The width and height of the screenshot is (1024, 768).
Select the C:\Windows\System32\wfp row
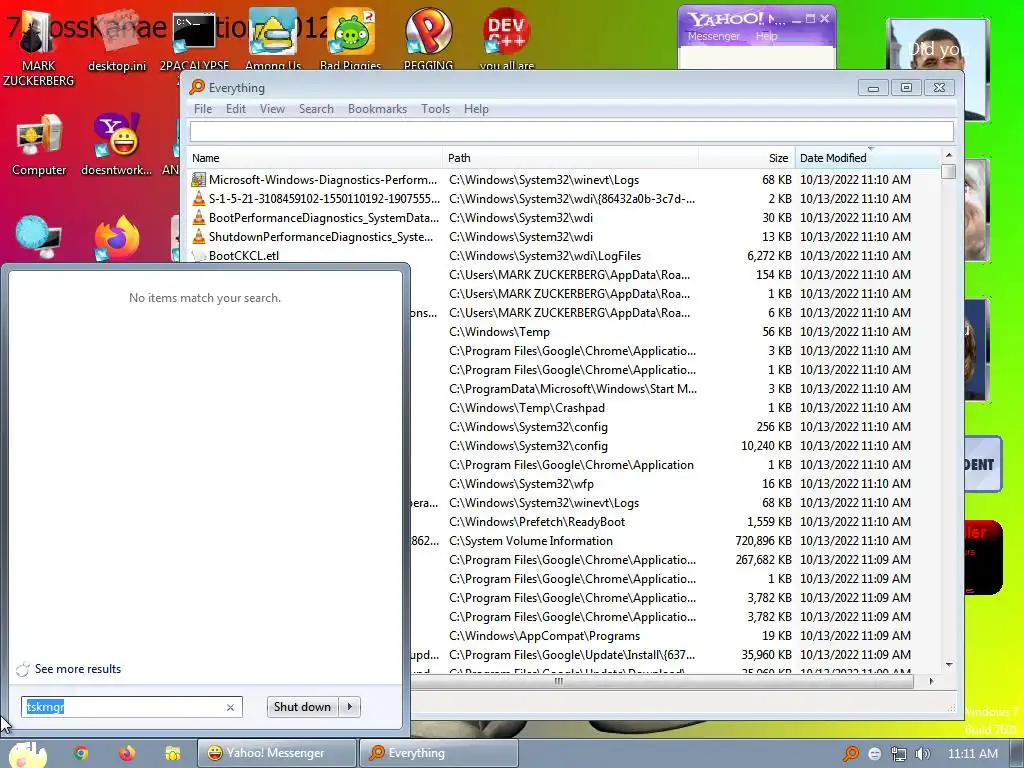pyautogui.click(x=676, y=484)
